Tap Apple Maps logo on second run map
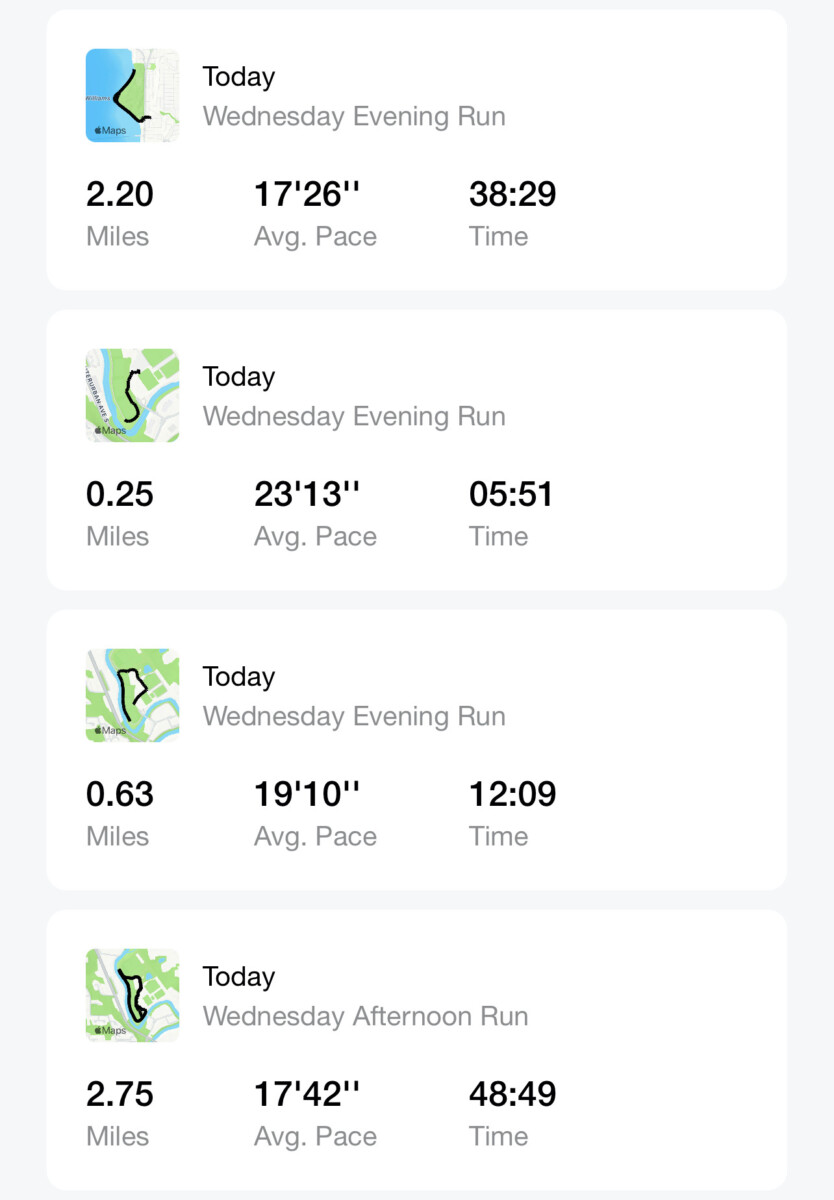The image size is (834, 1200). 110,431
